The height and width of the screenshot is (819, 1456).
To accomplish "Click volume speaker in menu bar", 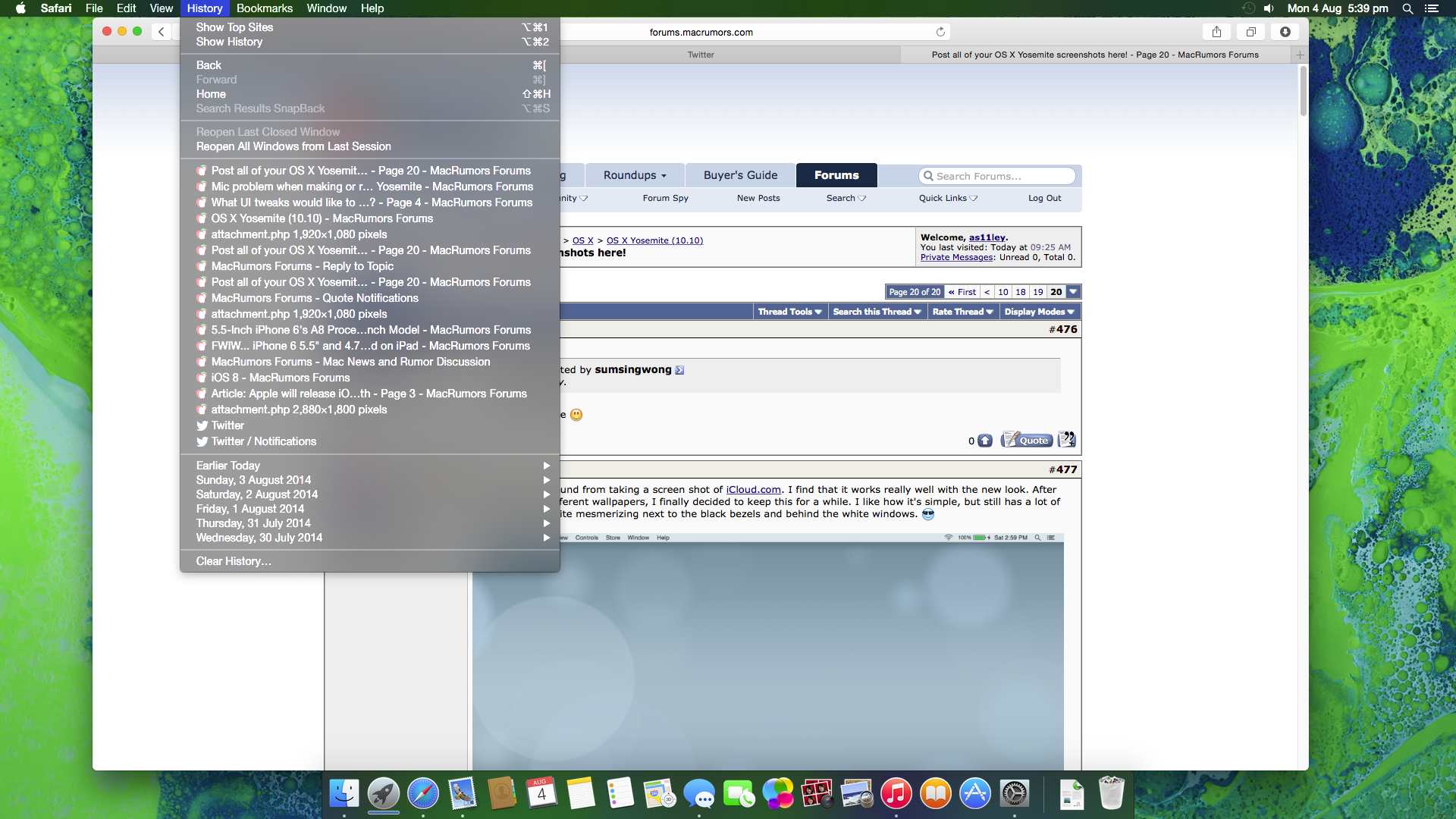I will tap(1269, 8).
